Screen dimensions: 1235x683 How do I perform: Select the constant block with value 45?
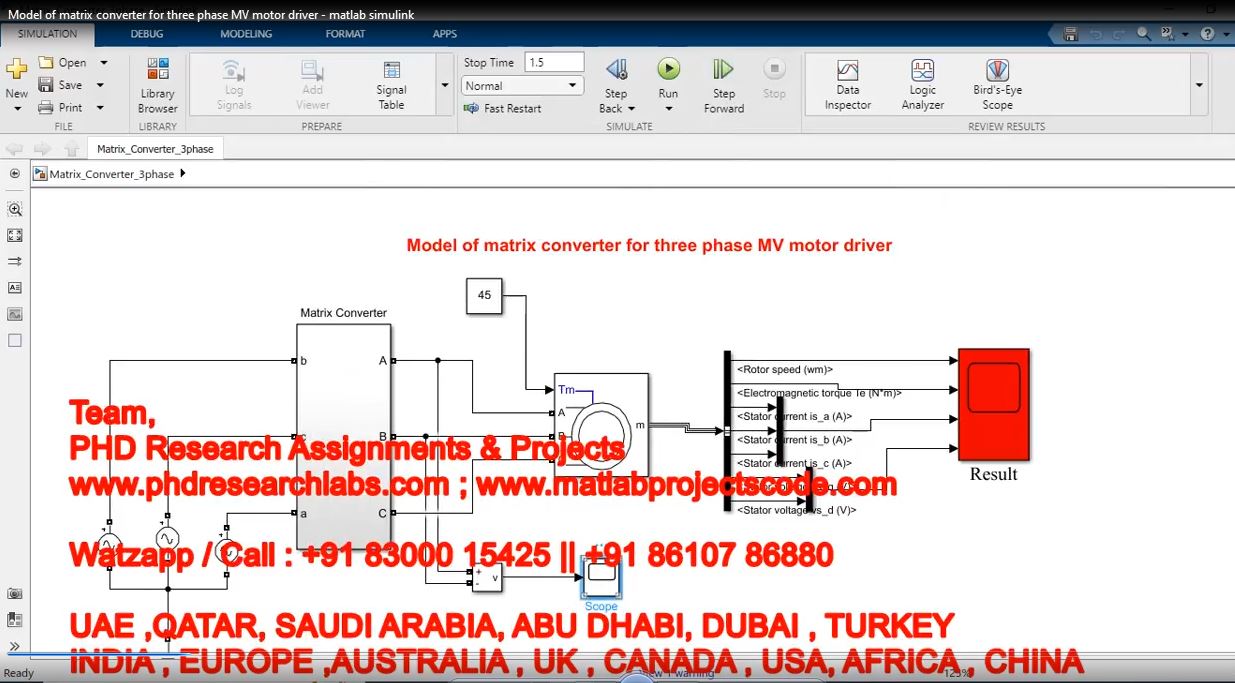pos(485,295)
